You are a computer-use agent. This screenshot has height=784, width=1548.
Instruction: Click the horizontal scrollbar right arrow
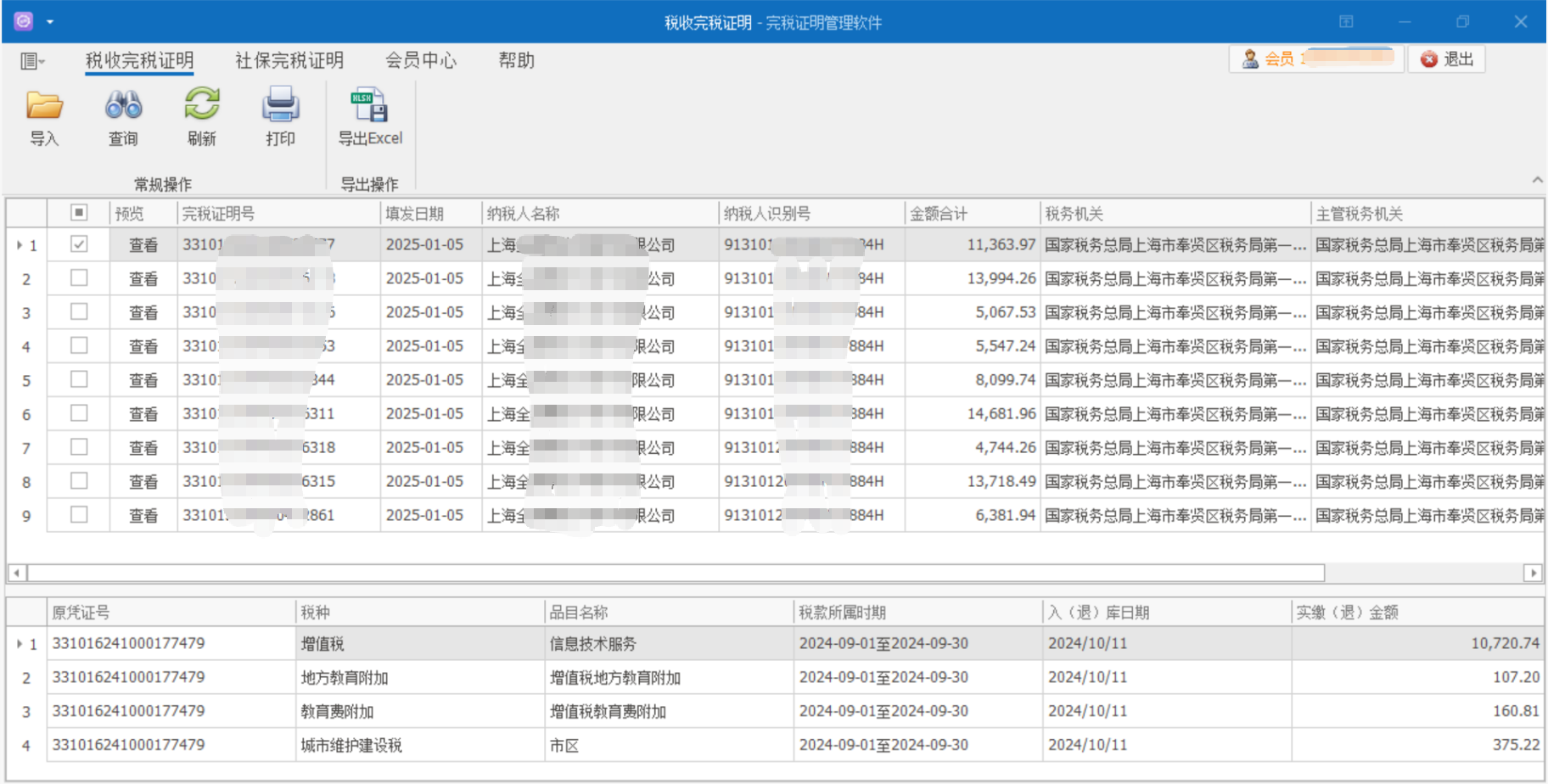[1533, 573]
